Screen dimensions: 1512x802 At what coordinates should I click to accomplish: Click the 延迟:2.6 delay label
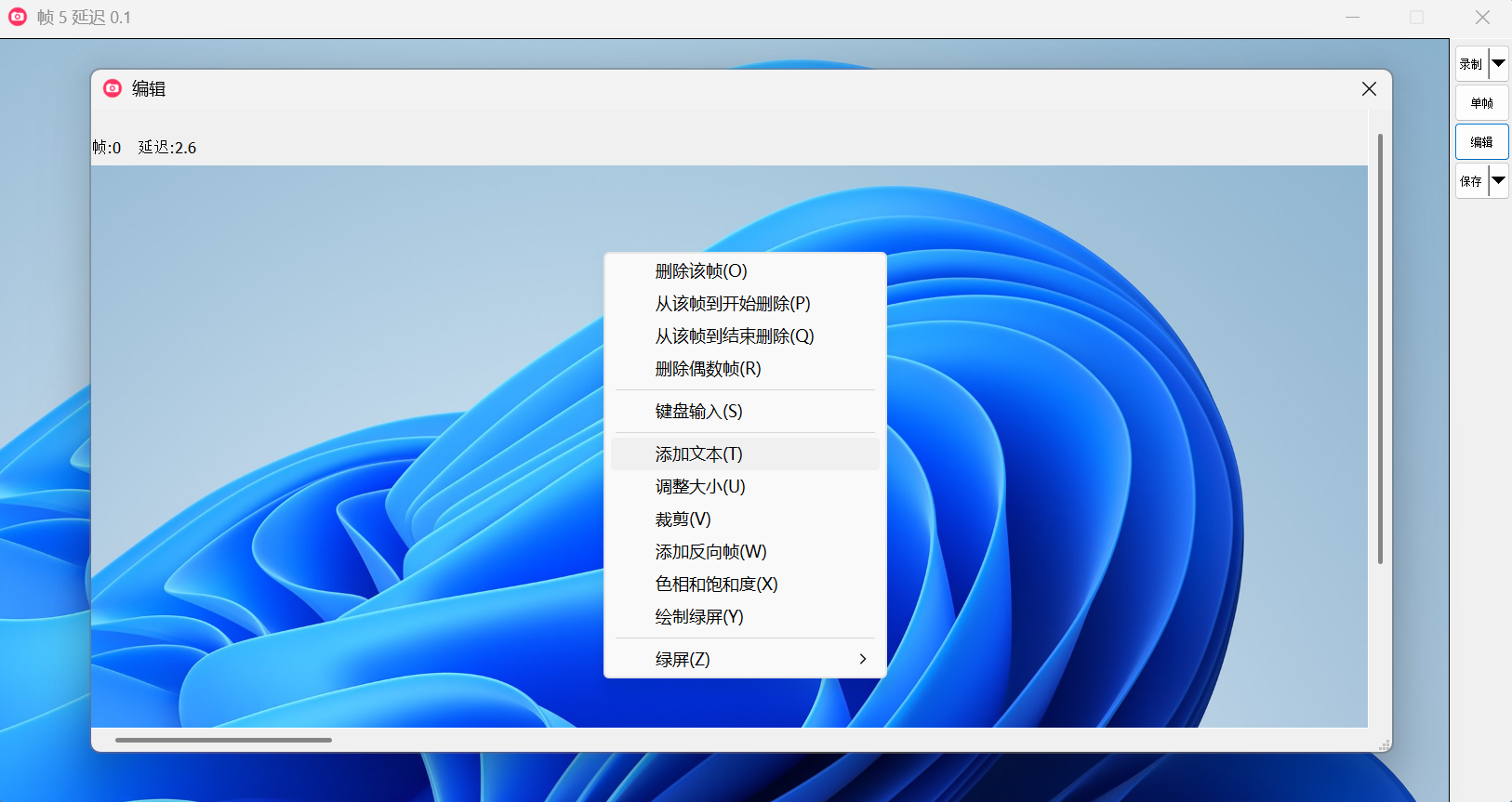click(x=167, y=148)
